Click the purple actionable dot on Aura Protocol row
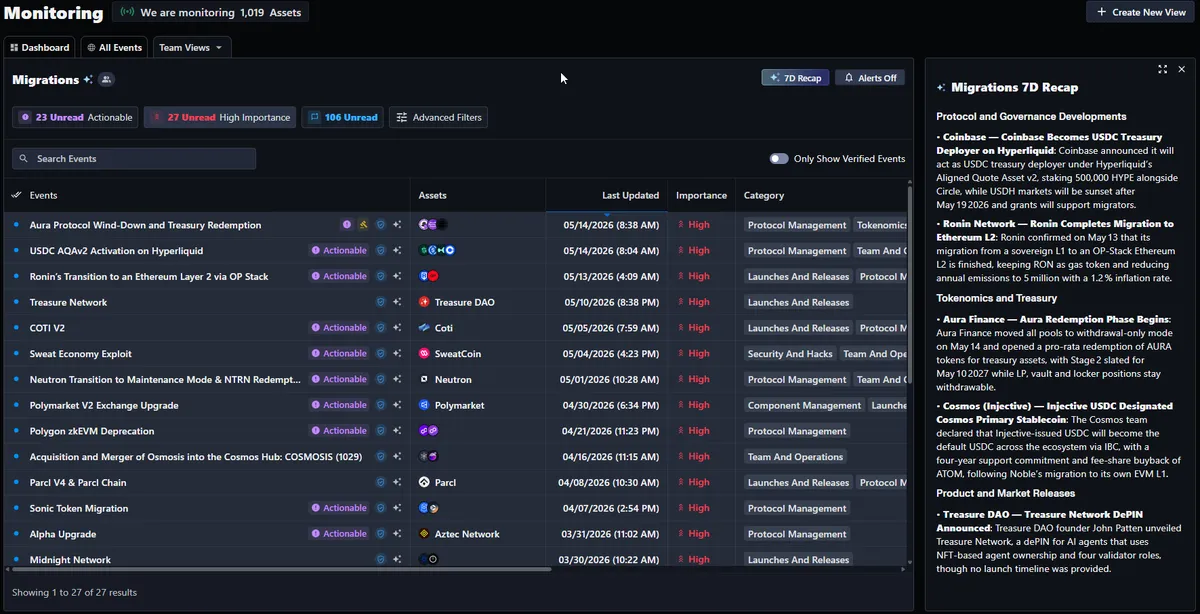Viewport: 1200px width, 614px height. pos(347,225)
